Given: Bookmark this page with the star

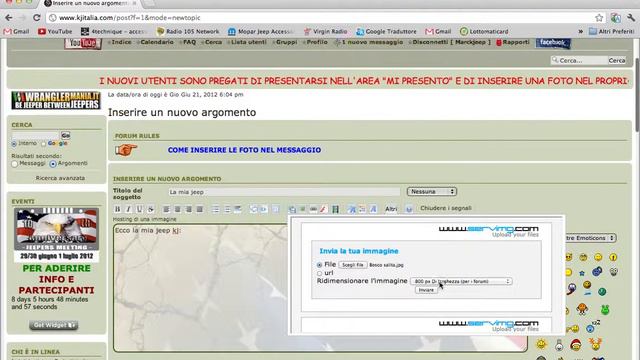Looking at the screenshot, I should click(599, 18).
